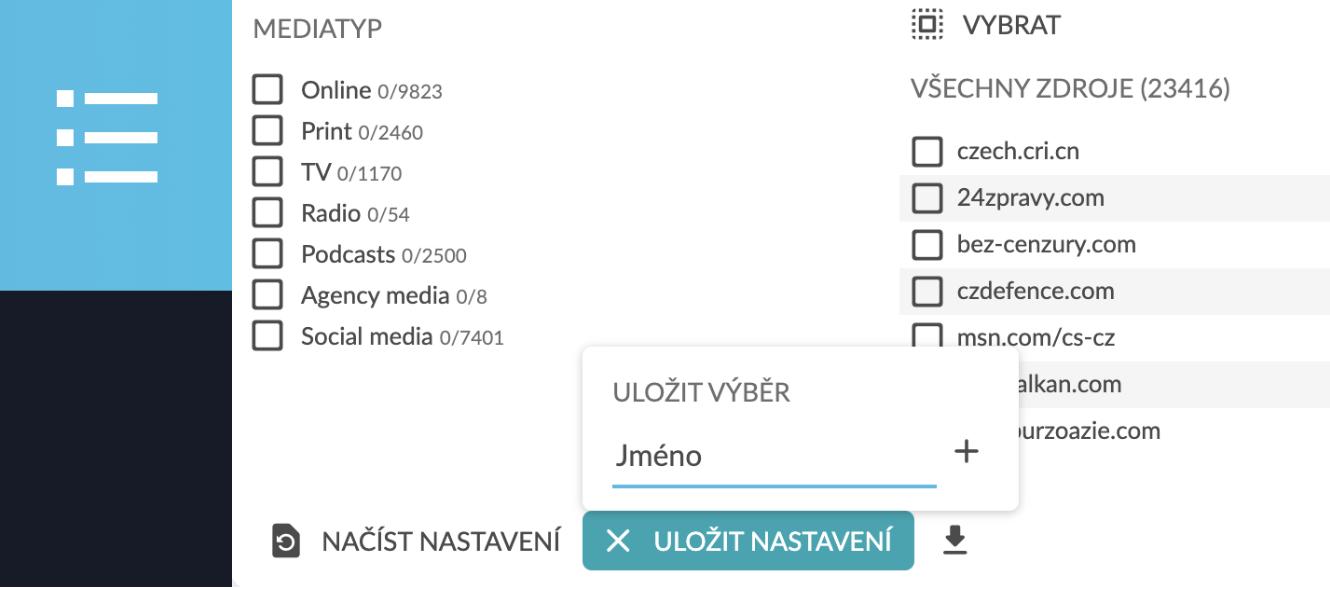Click the Vybrat selection icon

[927, 25]
